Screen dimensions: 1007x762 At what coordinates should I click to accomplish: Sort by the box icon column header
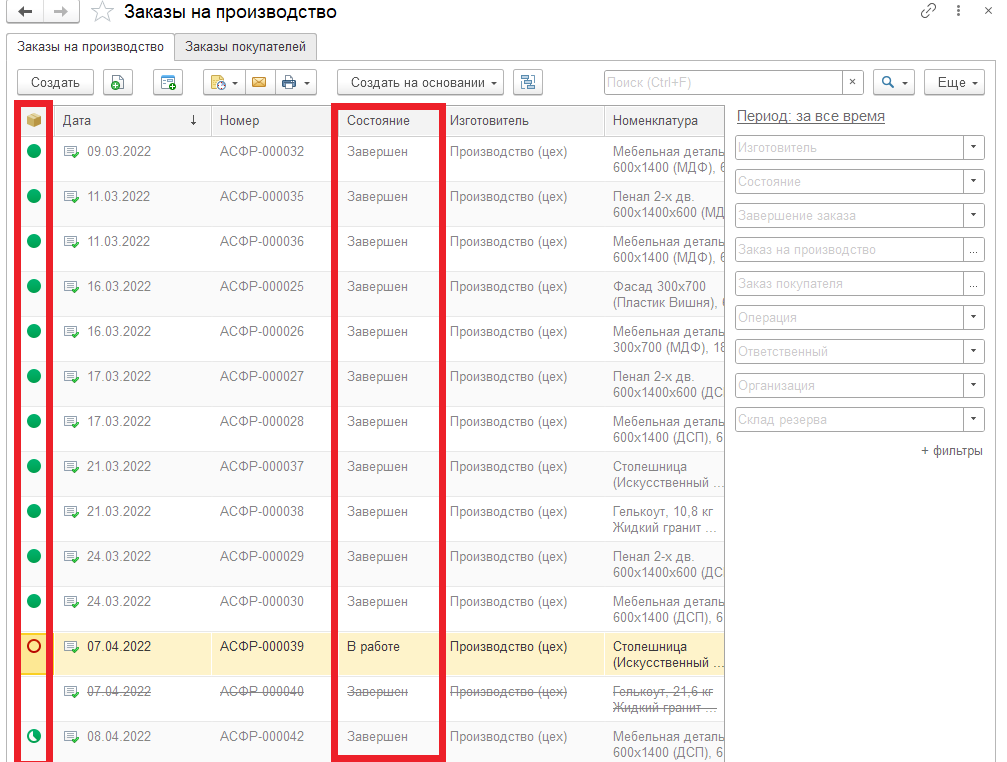pos(34,120)
